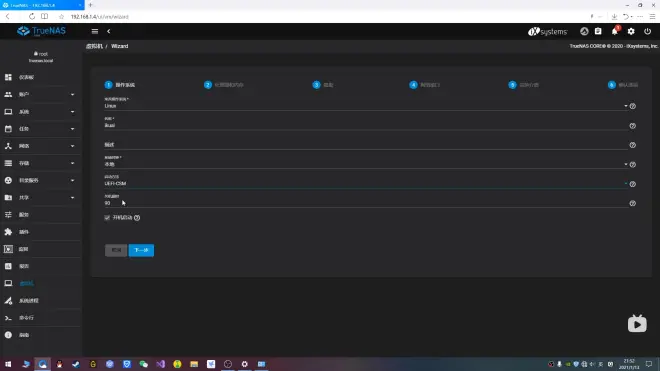This screenshot has height=371, width=660.
Task: Click the System laptop icon in sidebar
Action: [8, 112]
